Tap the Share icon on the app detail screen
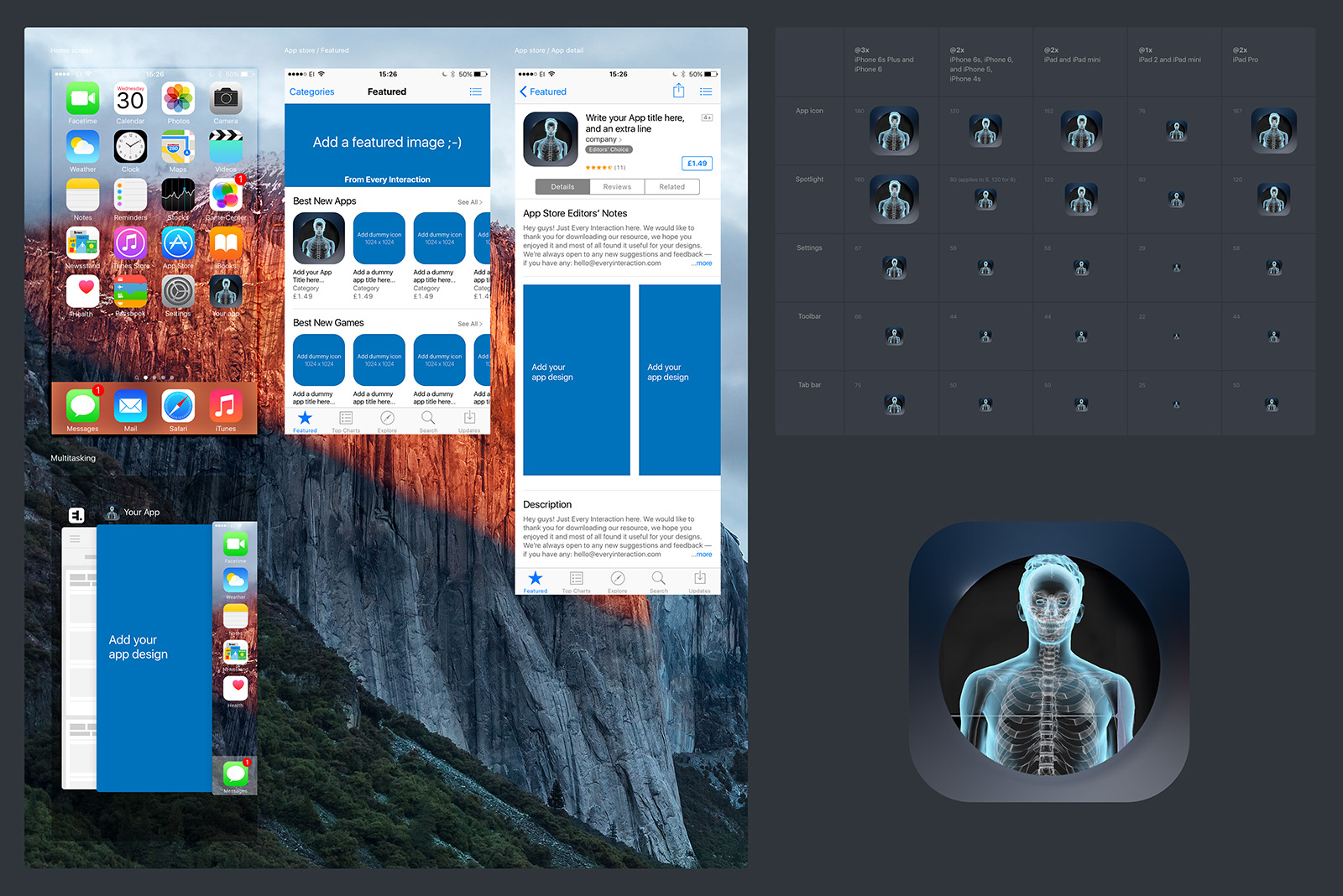 pos(678,91)
